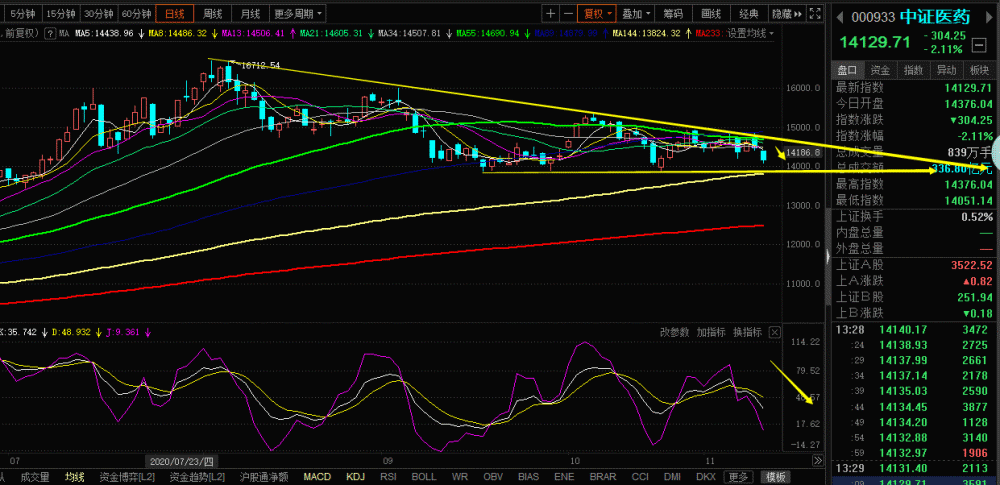Viewport: 1000px width, 485px height.
Task: Switch to the 盘口 tab
Action: (x=848, y=70)
